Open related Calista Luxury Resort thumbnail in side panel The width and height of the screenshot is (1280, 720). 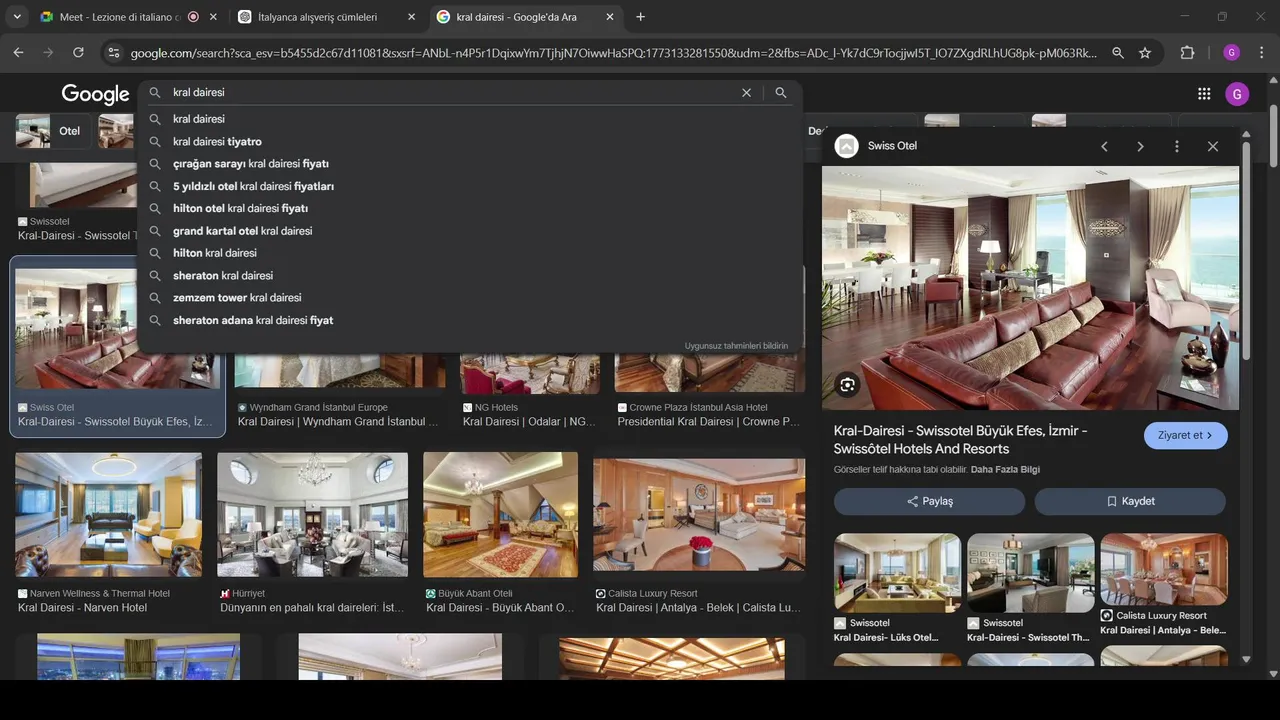coord(1164,570)
